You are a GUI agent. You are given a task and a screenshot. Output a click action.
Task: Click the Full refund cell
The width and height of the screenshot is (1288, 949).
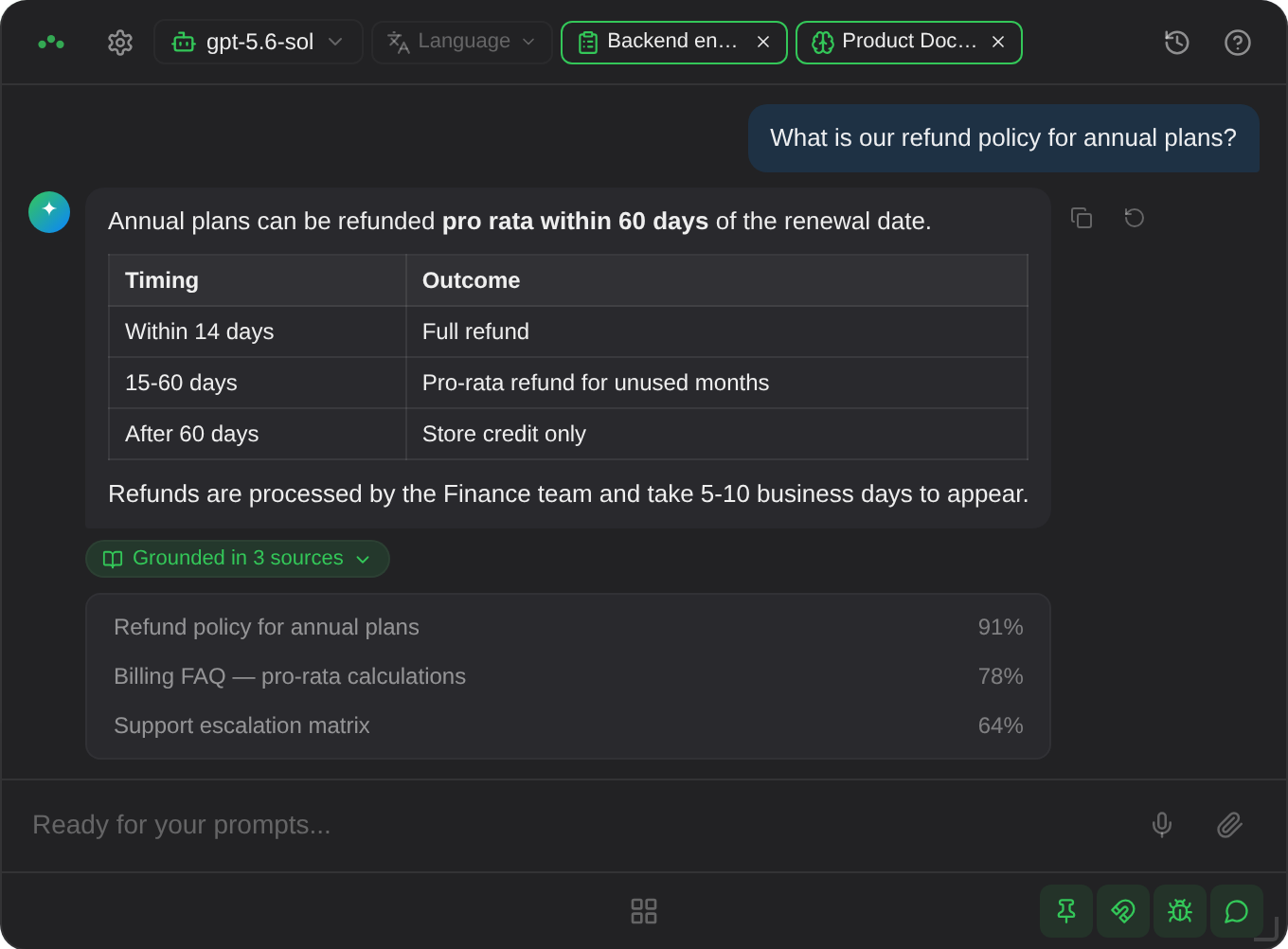[x=717, y=331]
